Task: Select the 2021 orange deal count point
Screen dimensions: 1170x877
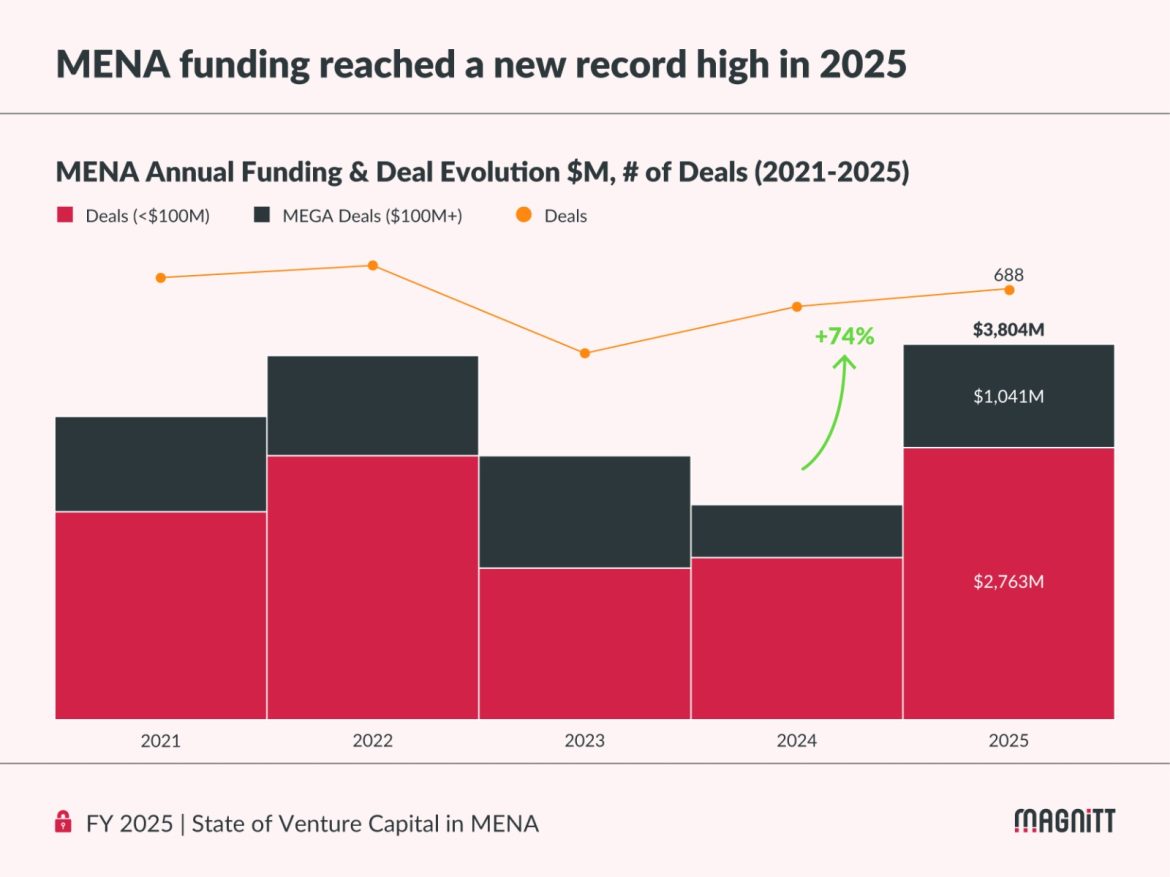Action: tap(161, 277)
